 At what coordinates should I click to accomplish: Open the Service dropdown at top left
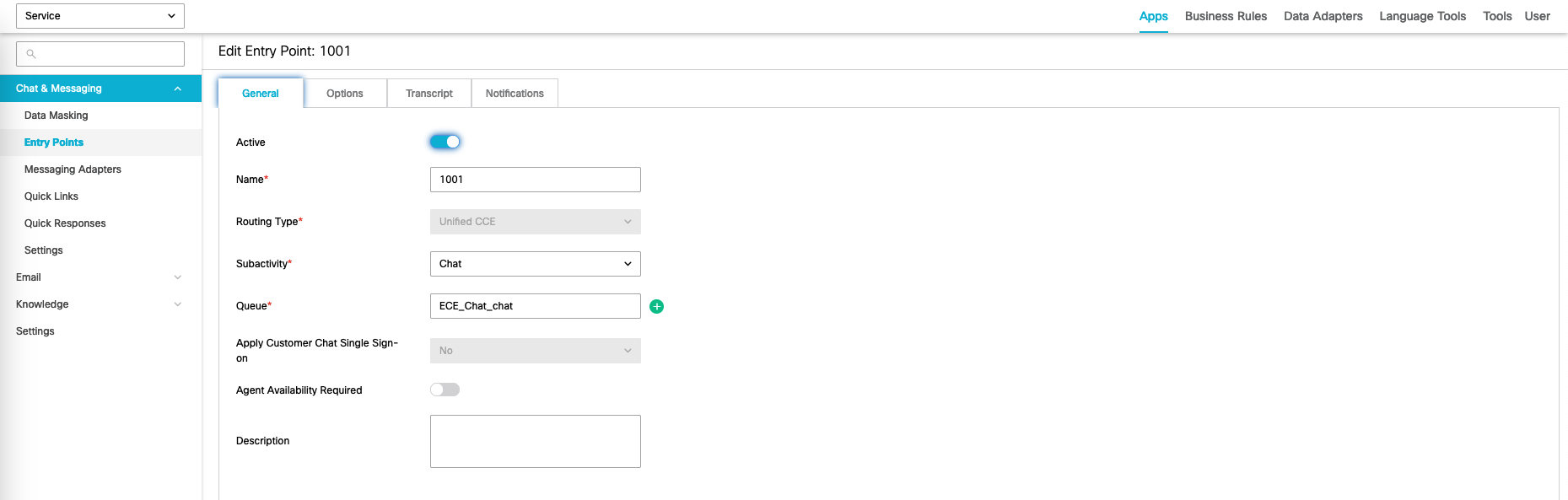(x=100, y=16)
